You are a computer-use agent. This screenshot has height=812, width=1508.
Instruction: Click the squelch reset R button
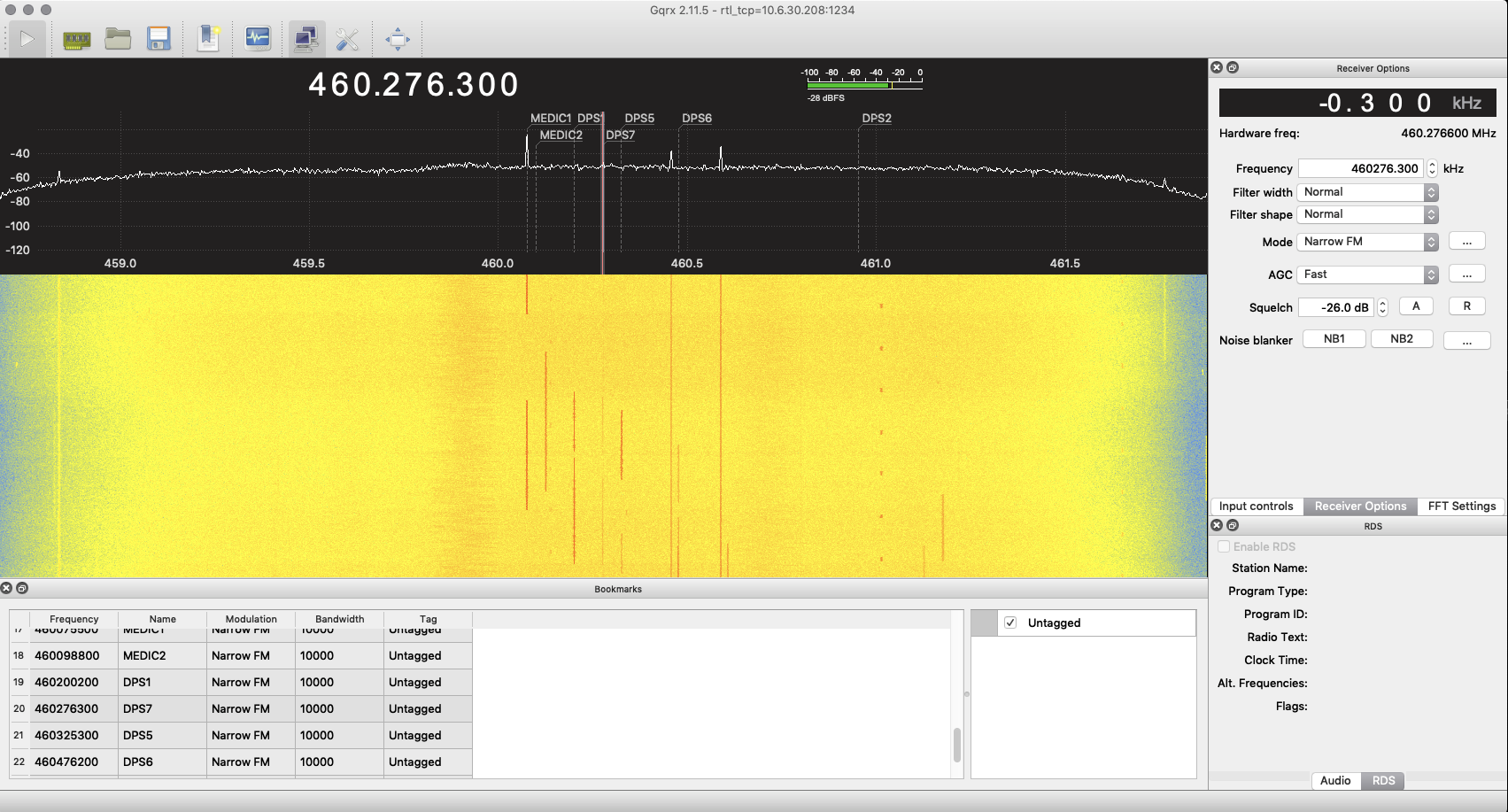tap(1466, 306)
